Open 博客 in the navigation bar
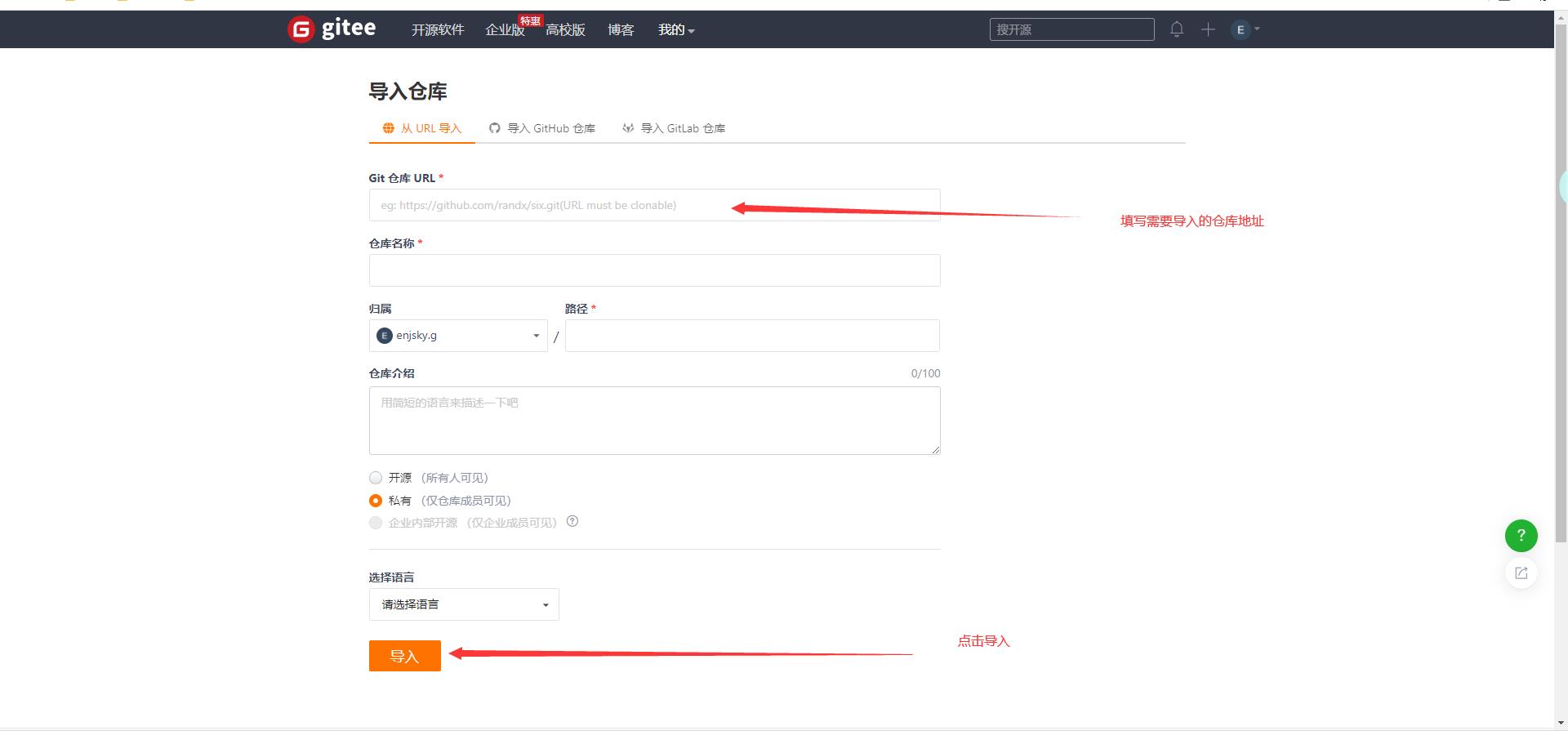This screenshot has height=731, width=1568. pos(621,30)
